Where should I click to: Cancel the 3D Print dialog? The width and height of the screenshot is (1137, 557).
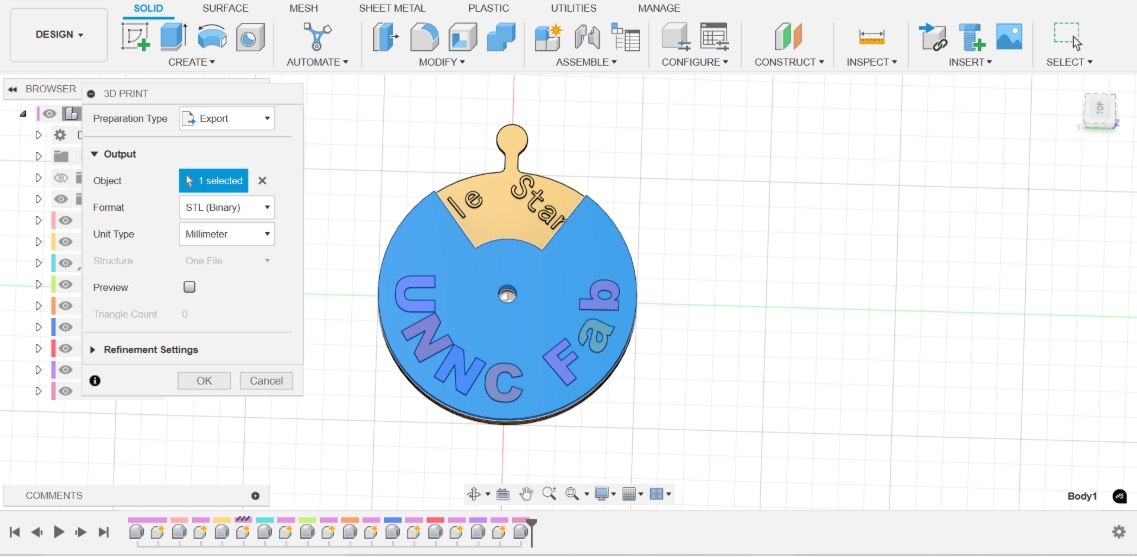tap(266, 381)
